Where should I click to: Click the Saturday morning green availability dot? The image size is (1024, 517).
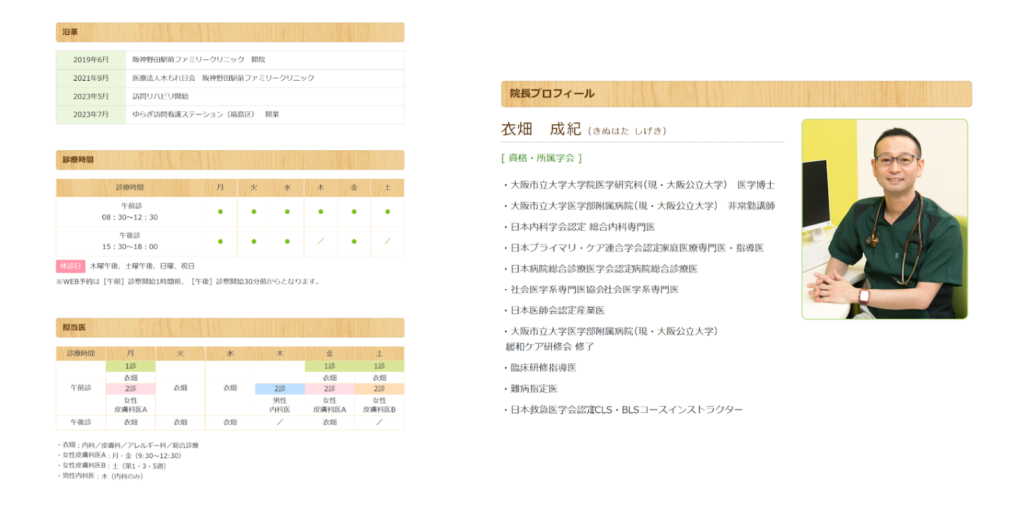coord(387,212)
